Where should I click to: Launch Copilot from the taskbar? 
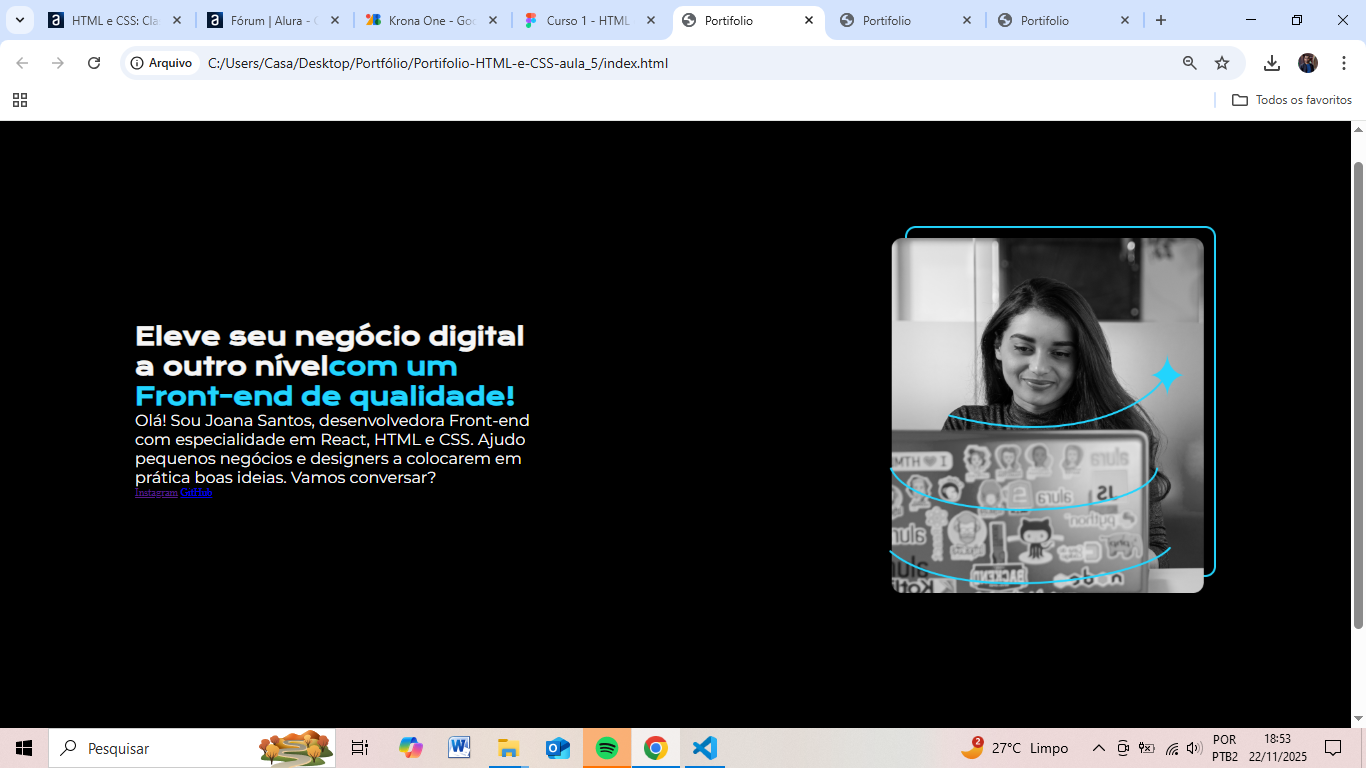[410, 748]
